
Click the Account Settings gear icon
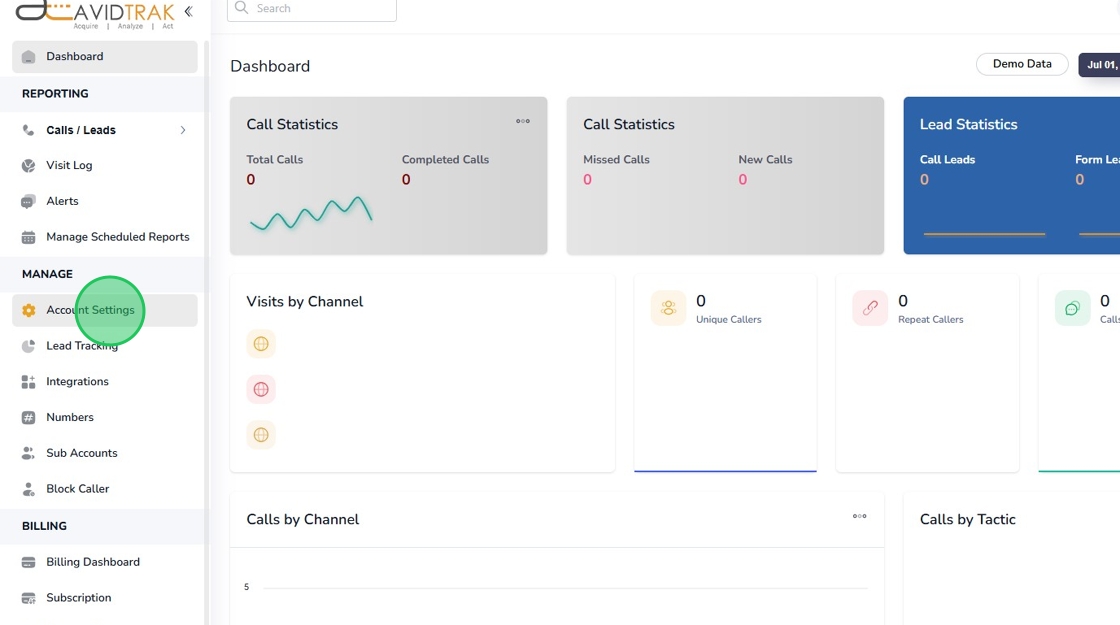click(x=29, y=310)
